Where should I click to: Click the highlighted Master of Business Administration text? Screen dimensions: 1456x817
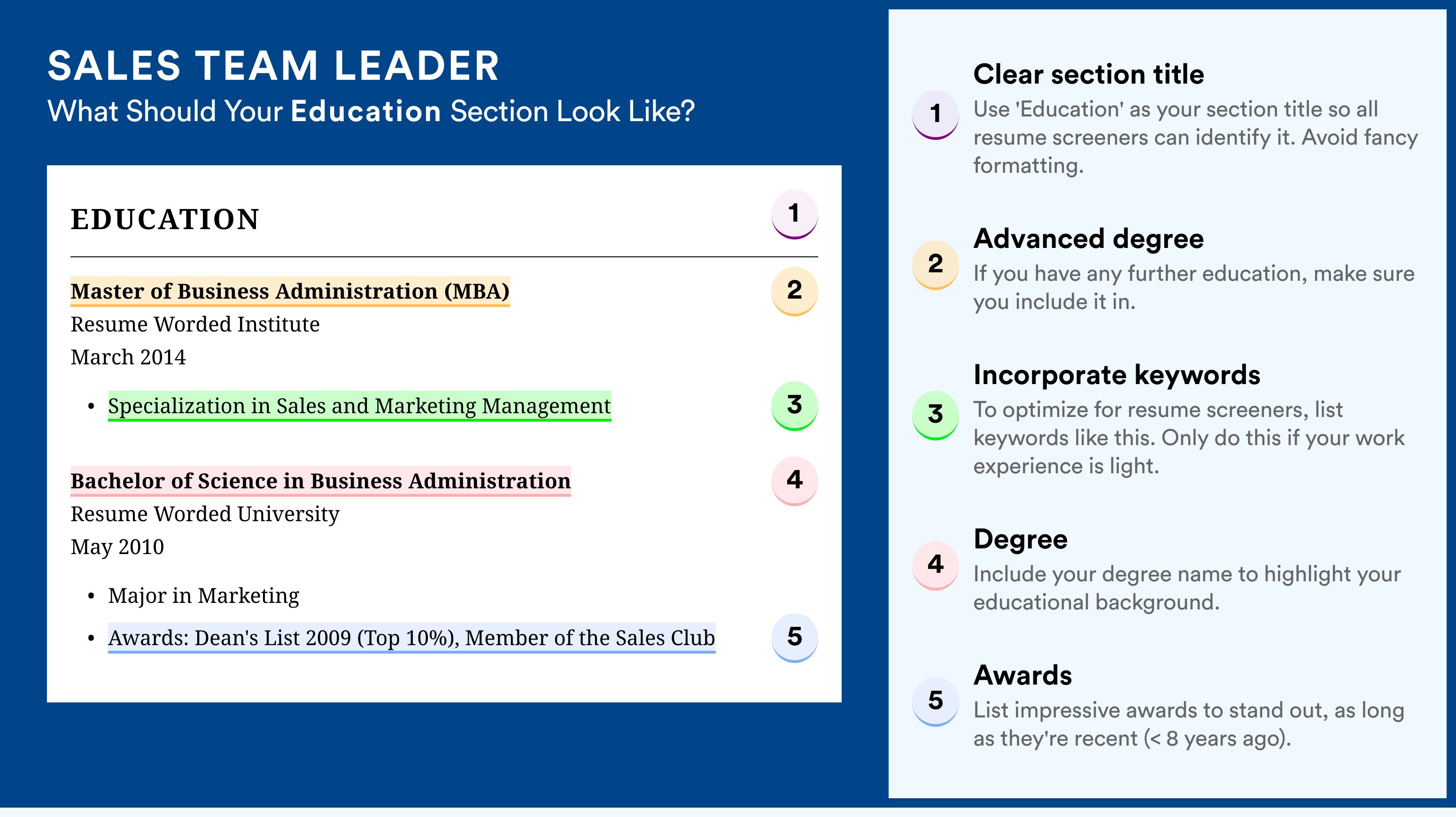[290, 291]
